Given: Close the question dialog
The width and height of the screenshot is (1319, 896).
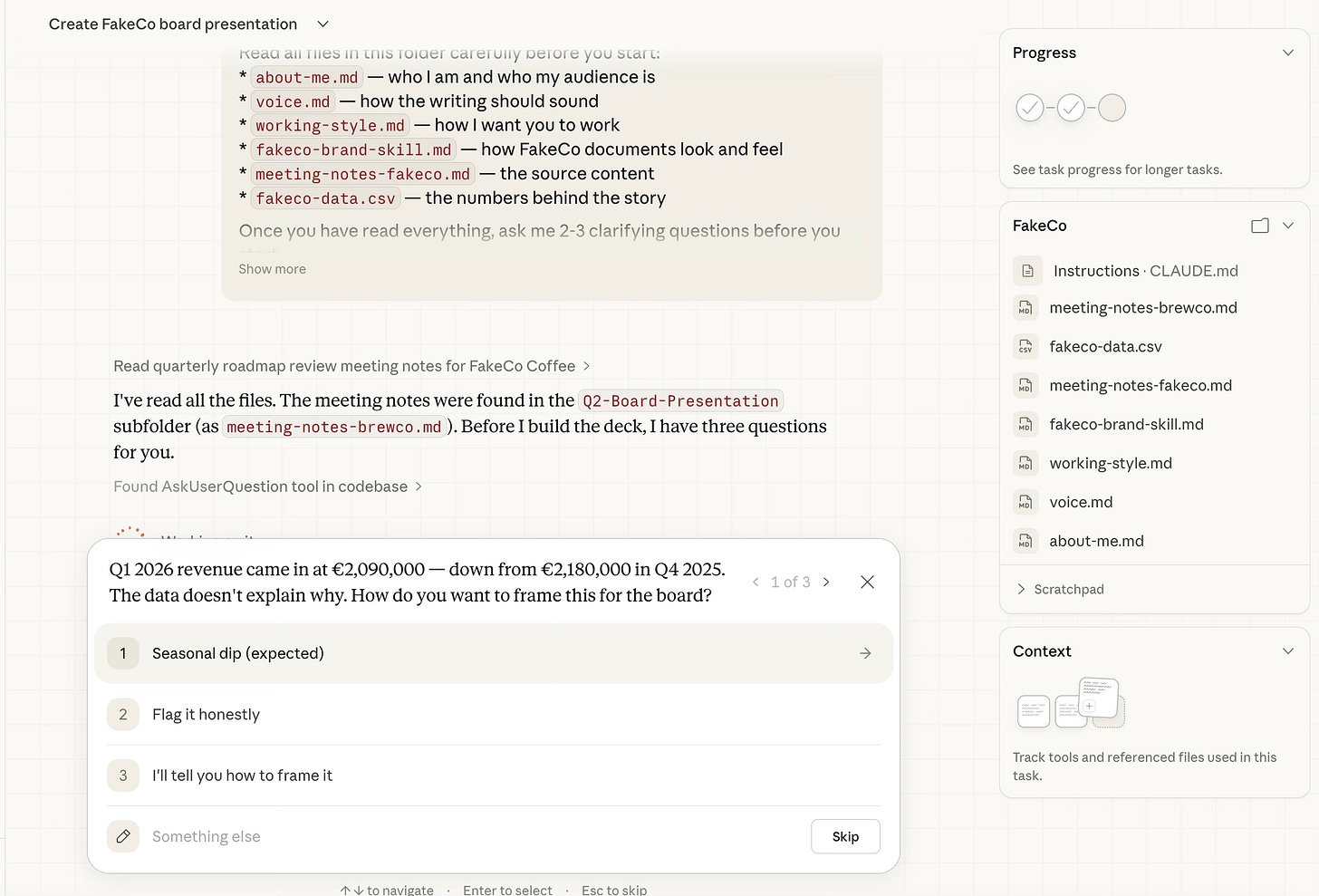Looking at the screenshot, I should [867, 582].
